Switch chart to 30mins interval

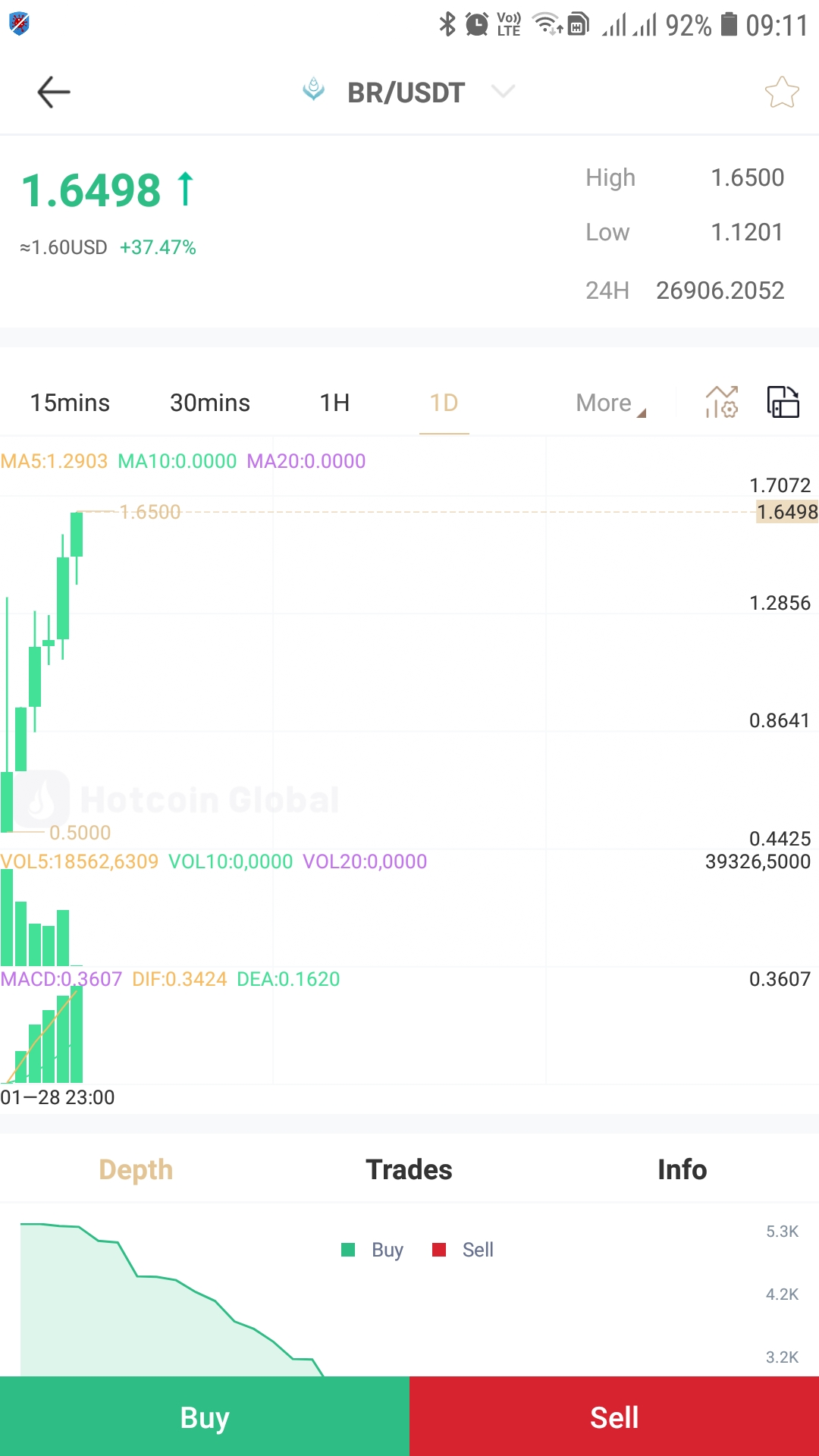pyautogui.click(x=210, y=403)
